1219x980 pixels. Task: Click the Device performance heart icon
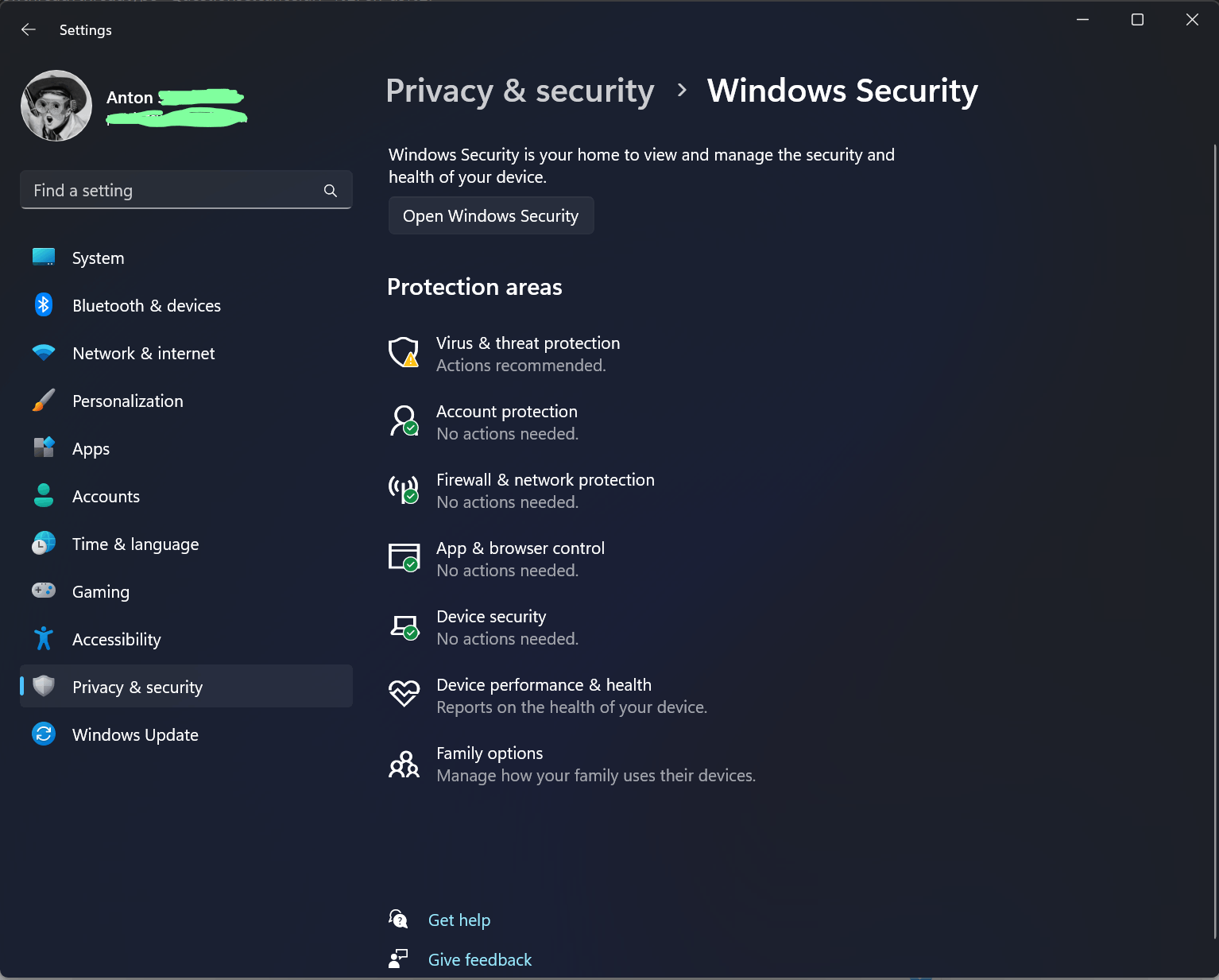click(x=404, y=694)
